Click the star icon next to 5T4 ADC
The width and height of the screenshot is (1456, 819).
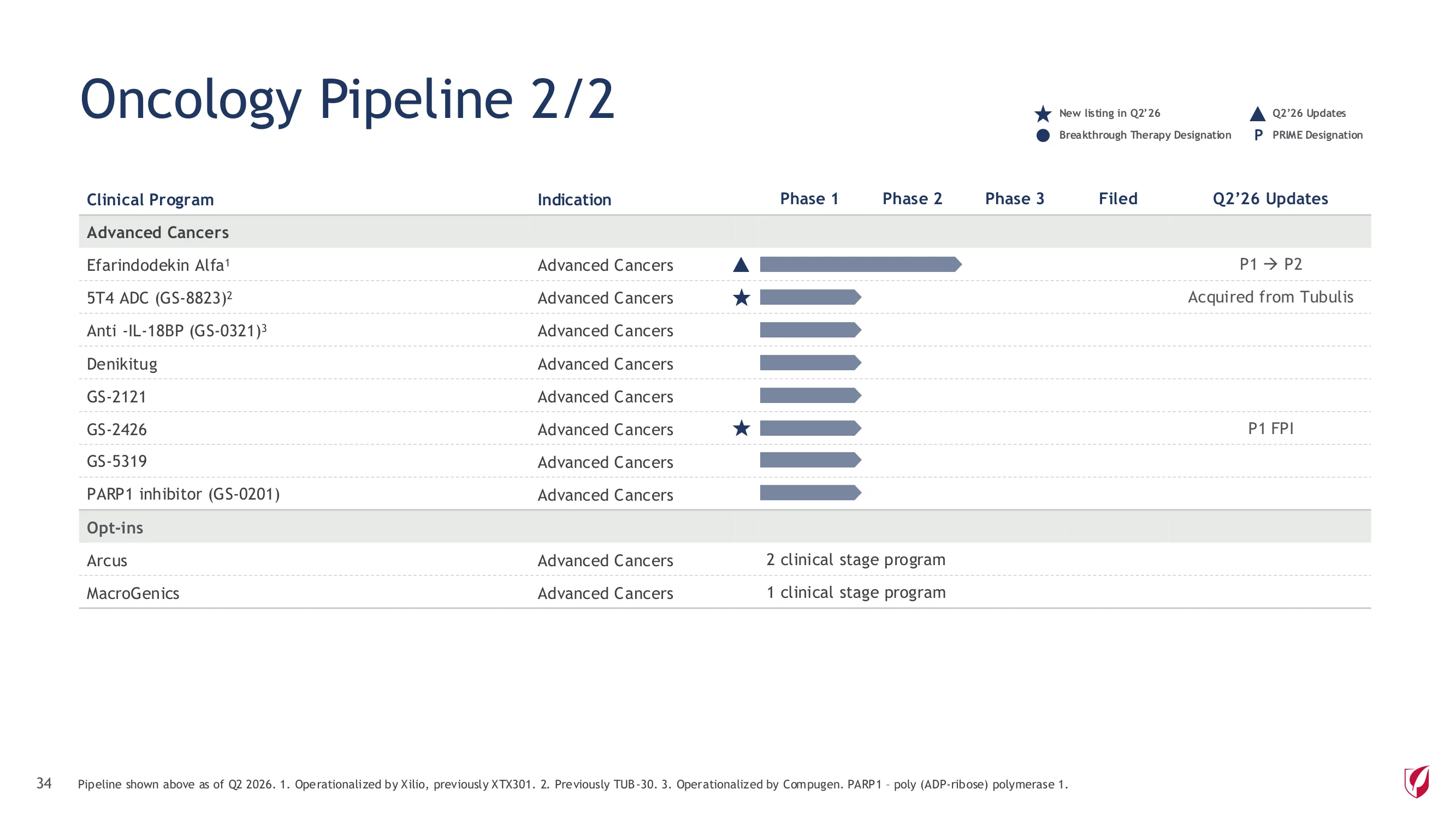click(741, 298)
